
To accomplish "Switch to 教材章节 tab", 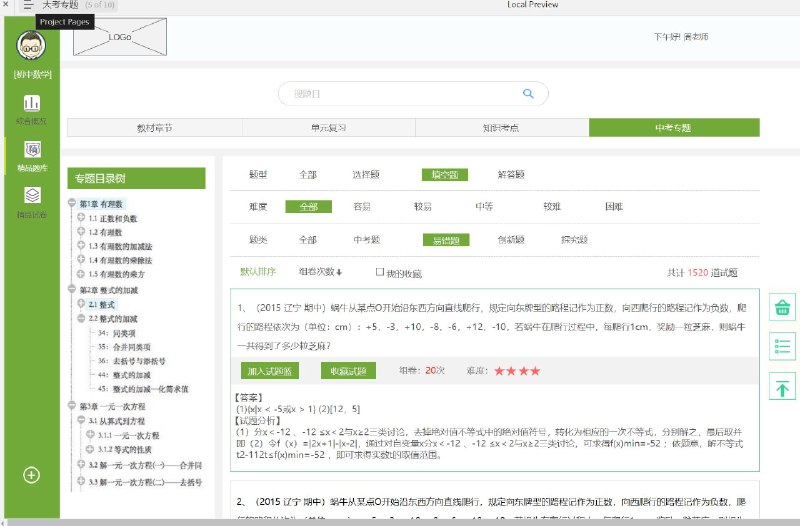I will (x=155, y=128).
